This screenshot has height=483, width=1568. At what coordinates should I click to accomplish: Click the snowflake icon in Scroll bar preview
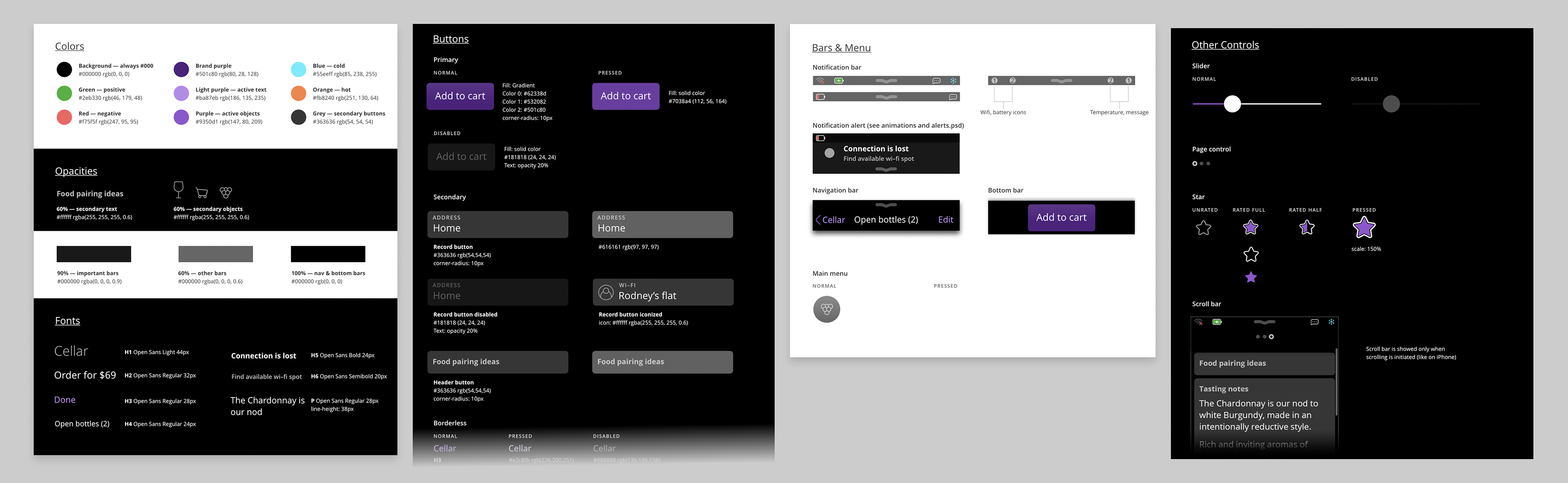click(1331, 322)
